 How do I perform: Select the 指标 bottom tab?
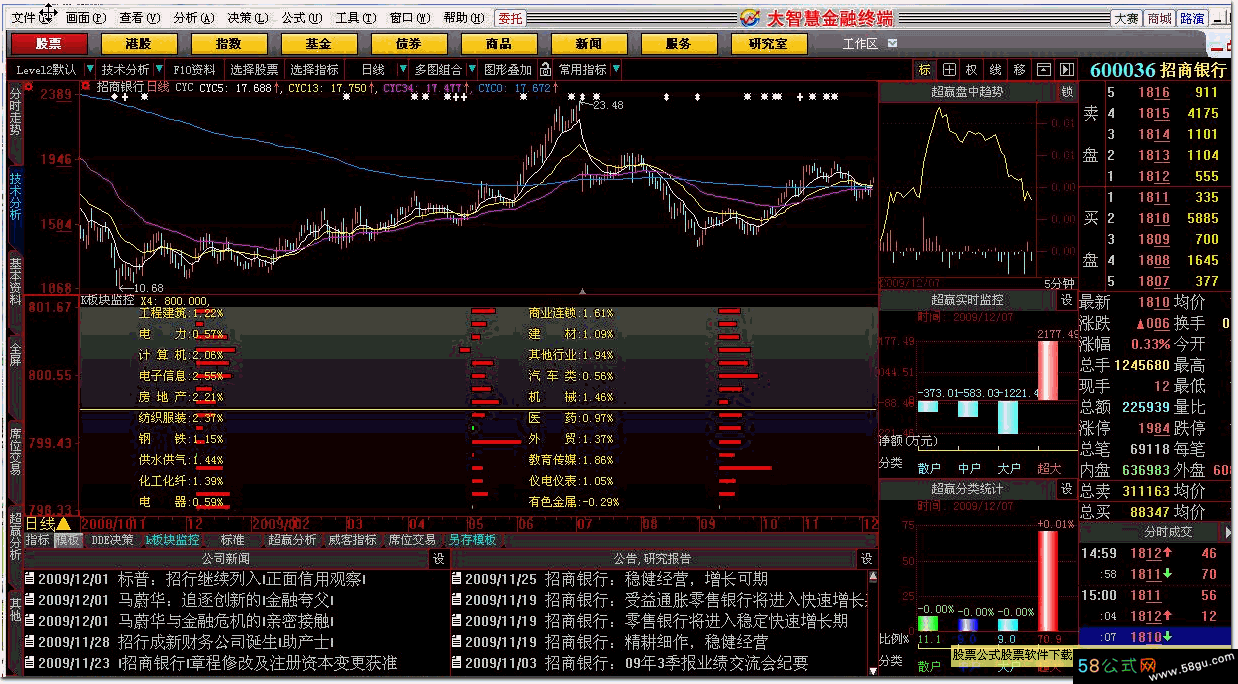pyautogui.click(x=37, y=540)
